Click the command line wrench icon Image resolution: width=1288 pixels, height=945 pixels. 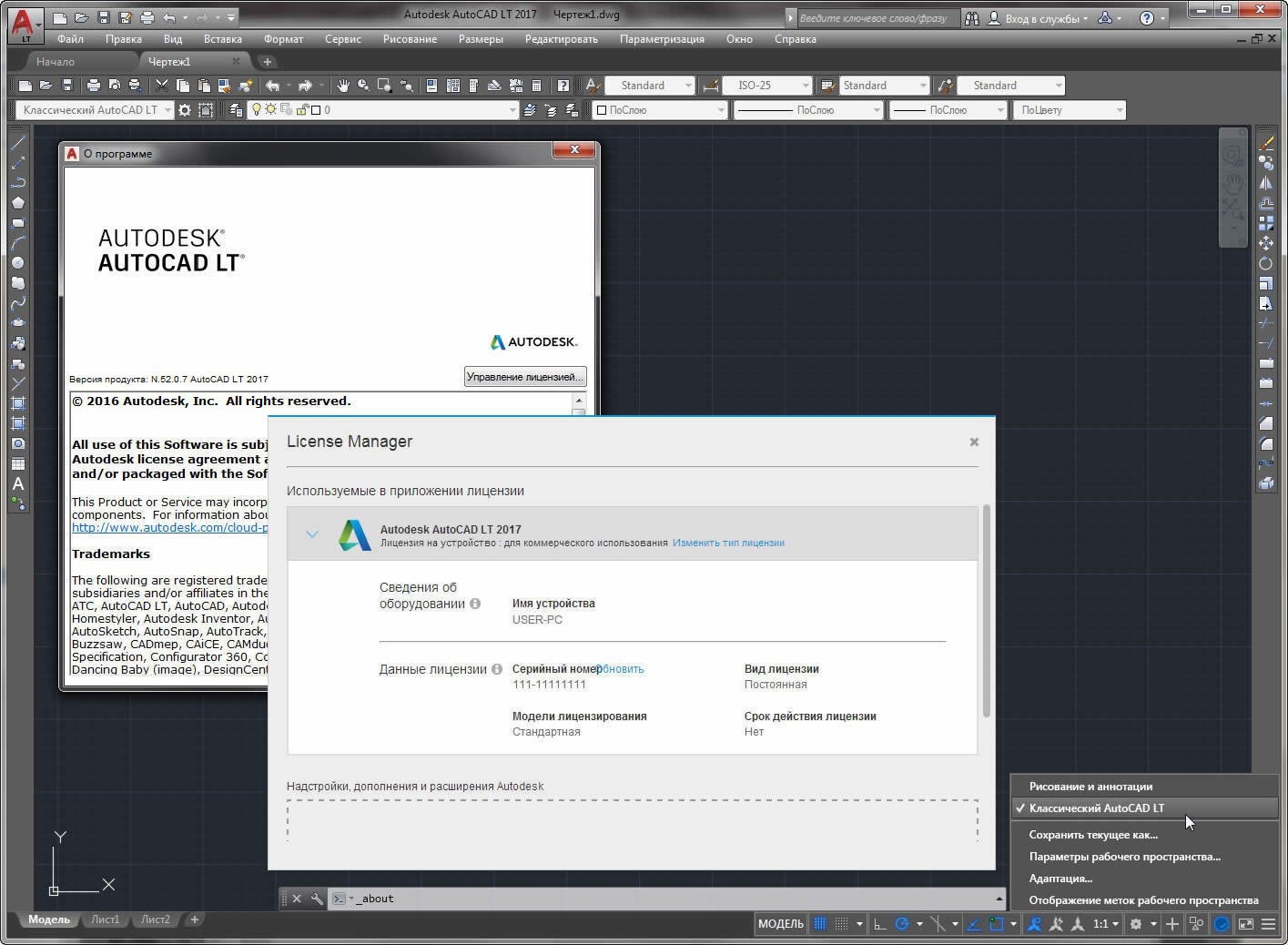pyautogui.click(x=317, y=899)
